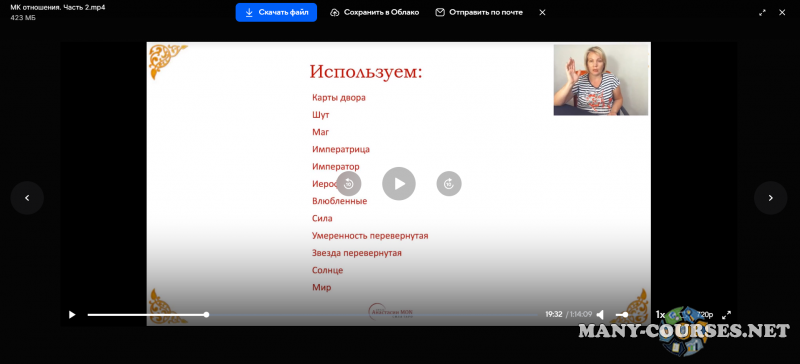Go to the previous file with the left arrow
Screen dimensions: 800x364
pos(27,198)
